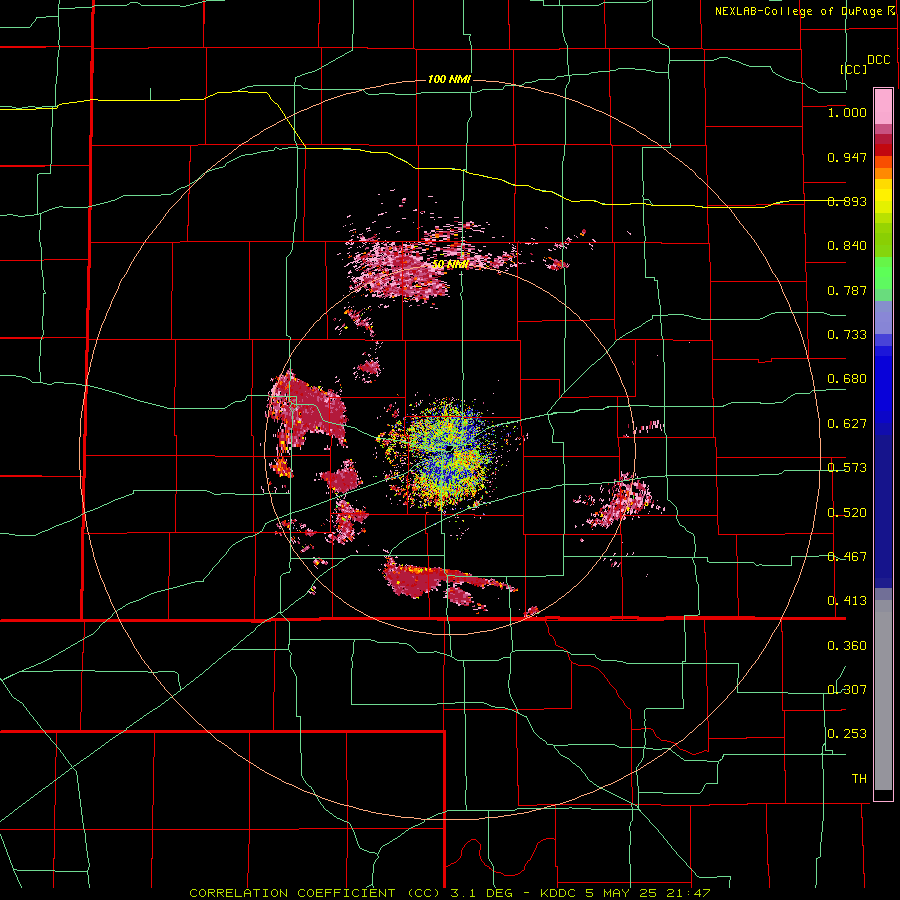Select the 0.840 scale value
The width and height of the screenshot is (900, 900).
847,246
